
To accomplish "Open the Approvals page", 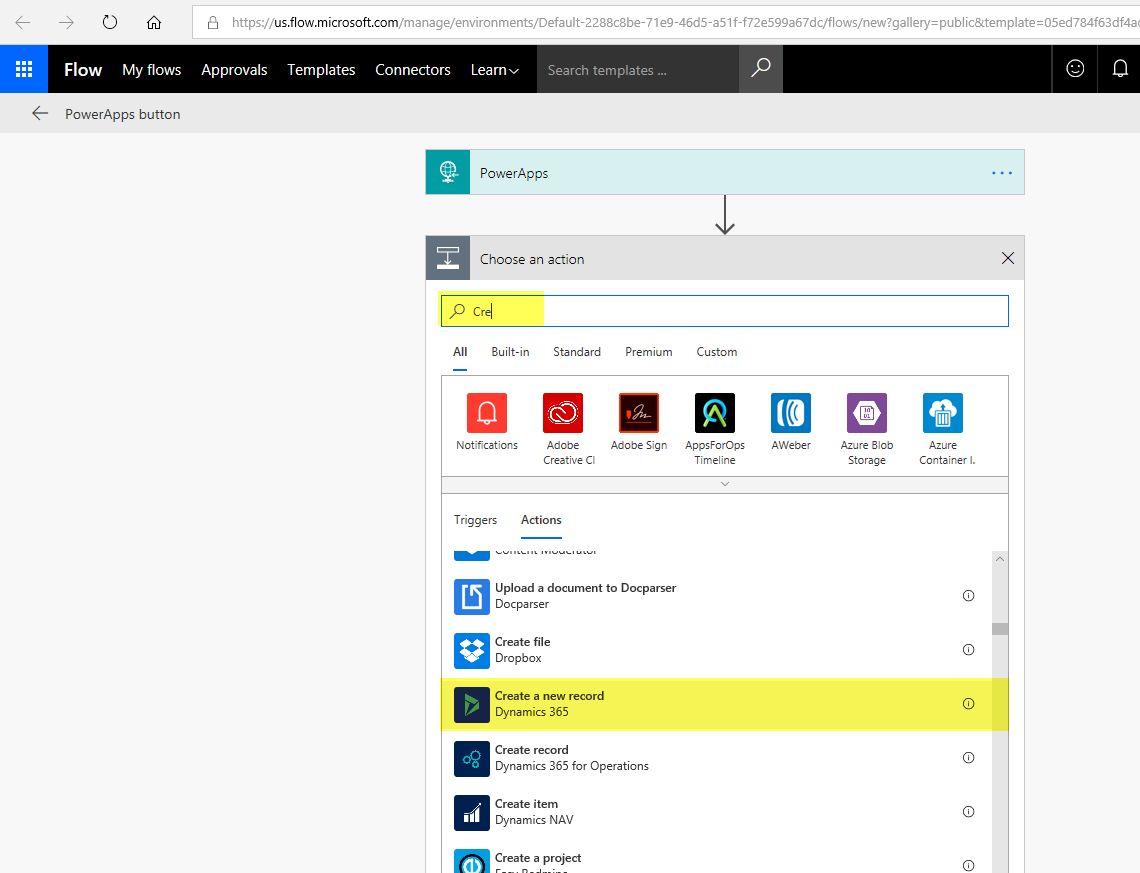I will pos(234,70).
